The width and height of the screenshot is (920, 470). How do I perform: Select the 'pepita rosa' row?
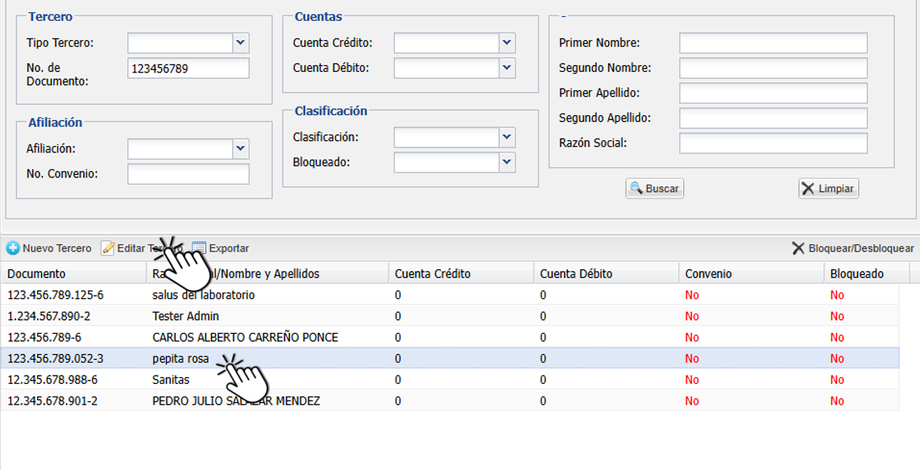pyautogui.click(x=450, y=359)
